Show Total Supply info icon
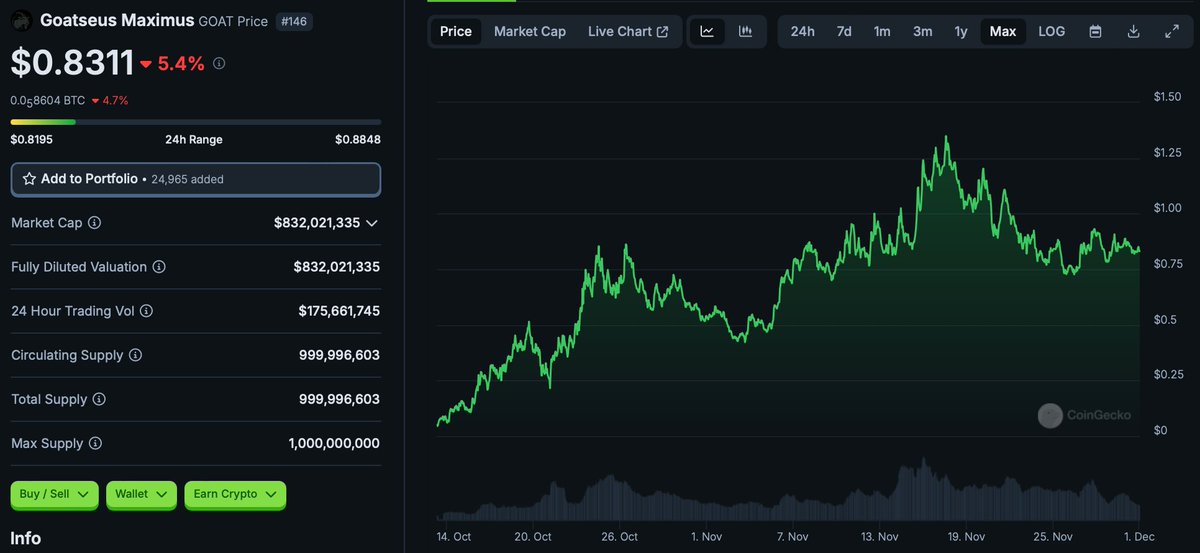The height and width of the screenshot is (553, 1200). pos(99,399)
